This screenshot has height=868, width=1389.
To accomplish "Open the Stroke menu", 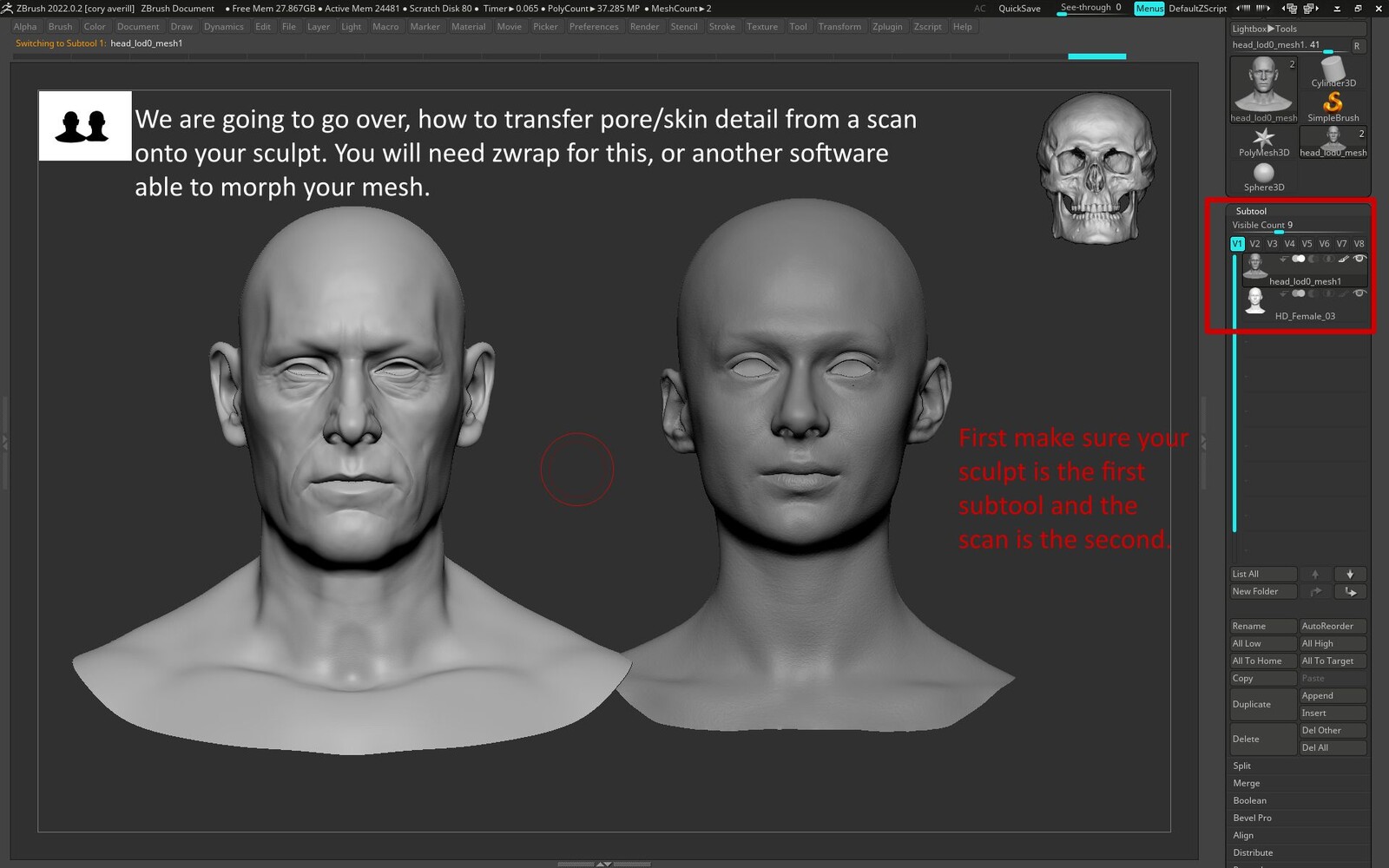I will click(721, 27).
